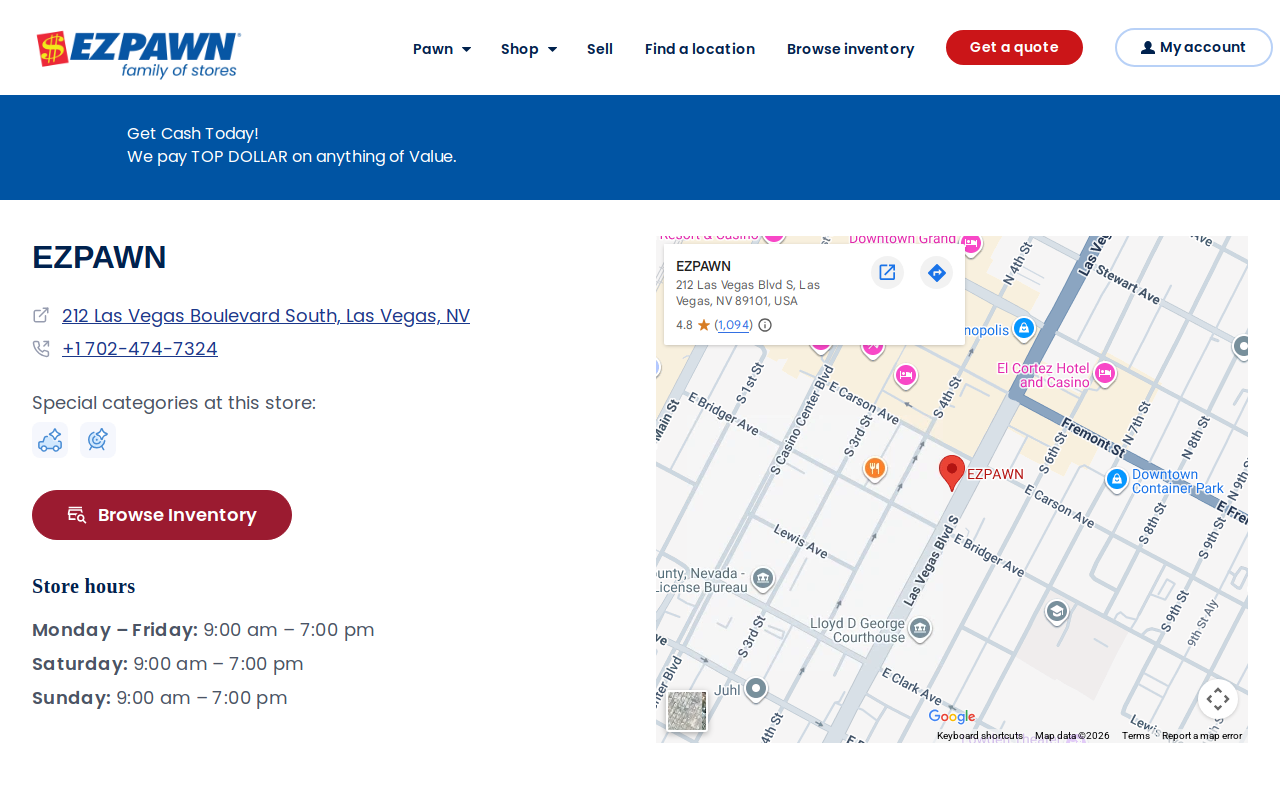Open larger map icon in the info card
The height and width of the screenshot is (800, 1280).
click(x=887, y=272)
